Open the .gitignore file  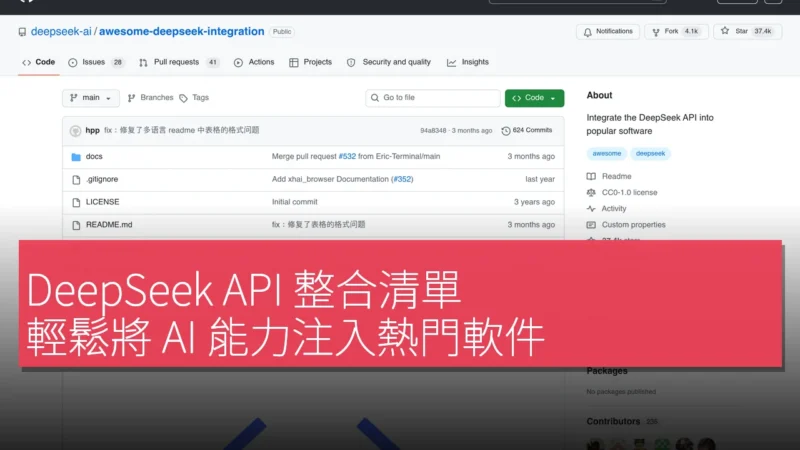(x=102, y=180)
